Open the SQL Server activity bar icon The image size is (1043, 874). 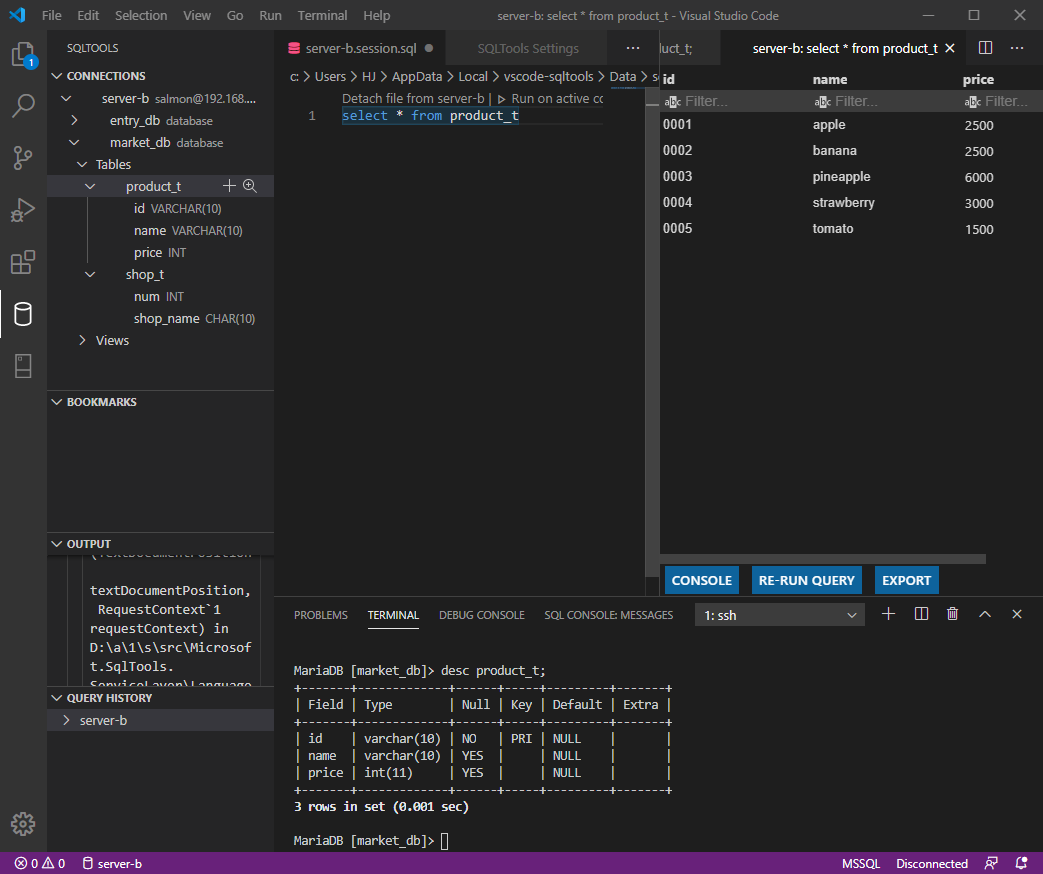(23, 366)
